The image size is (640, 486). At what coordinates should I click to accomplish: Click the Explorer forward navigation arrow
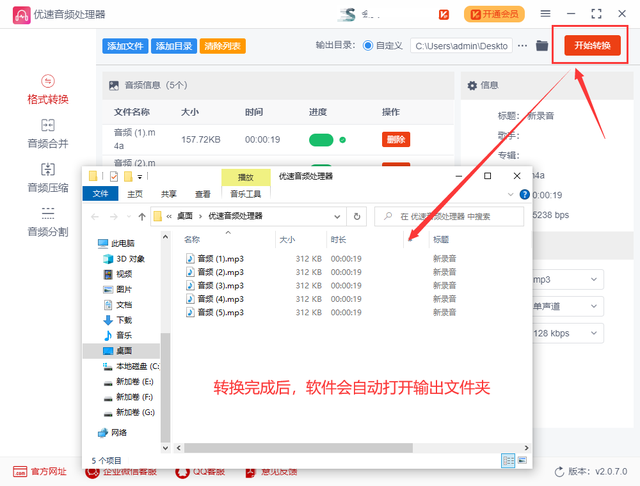(114, 217)
